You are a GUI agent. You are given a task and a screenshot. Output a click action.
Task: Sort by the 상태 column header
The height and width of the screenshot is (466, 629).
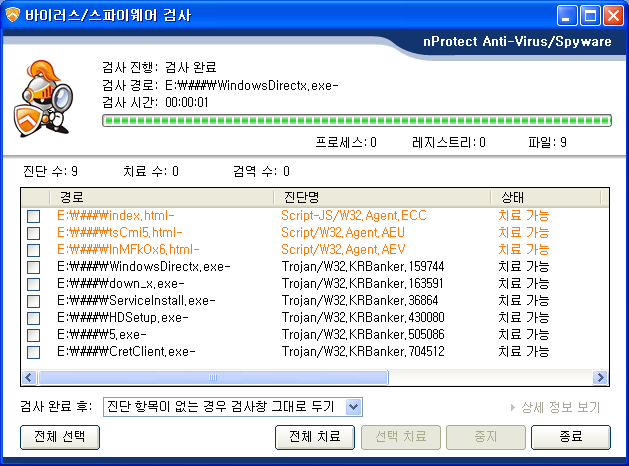546,197
